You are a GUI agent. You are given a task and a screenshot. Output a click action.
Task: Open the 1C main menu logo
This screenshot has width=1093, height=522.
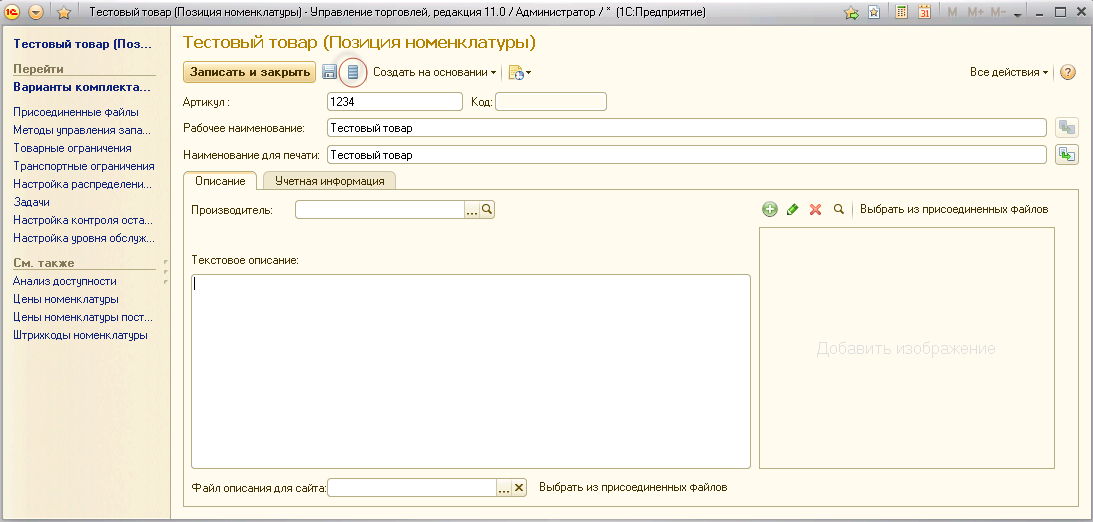13,12
